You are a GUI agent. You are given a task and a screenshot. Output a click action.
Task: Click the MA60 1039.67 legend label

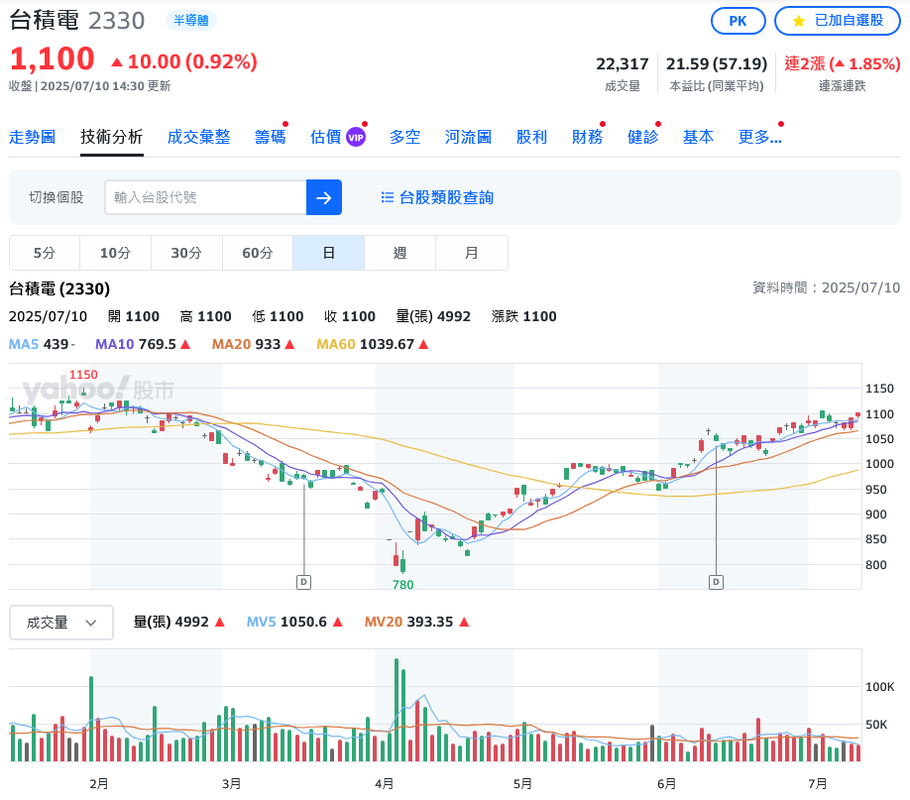pos(373,344)
